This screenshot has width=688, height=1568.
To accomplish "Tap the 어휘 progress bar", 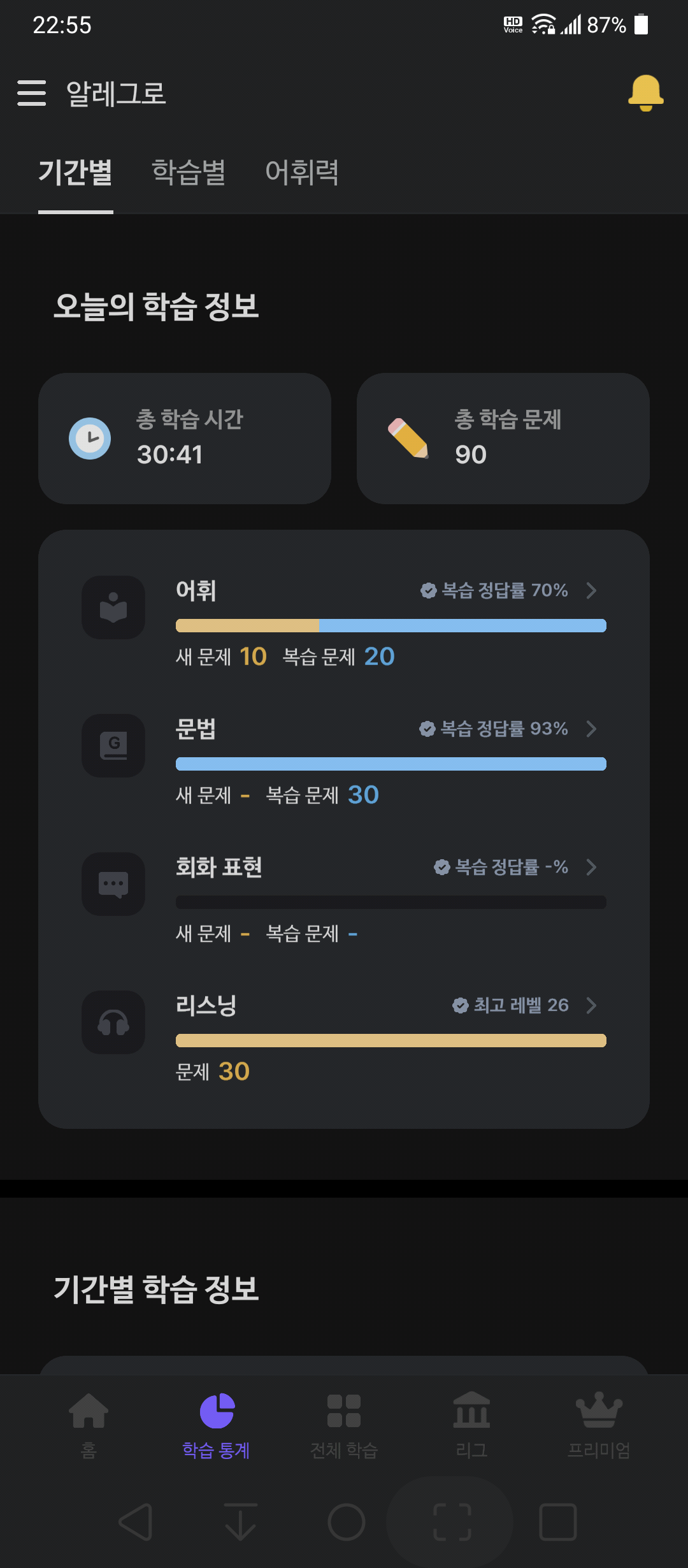I will (x=391, y=626).
